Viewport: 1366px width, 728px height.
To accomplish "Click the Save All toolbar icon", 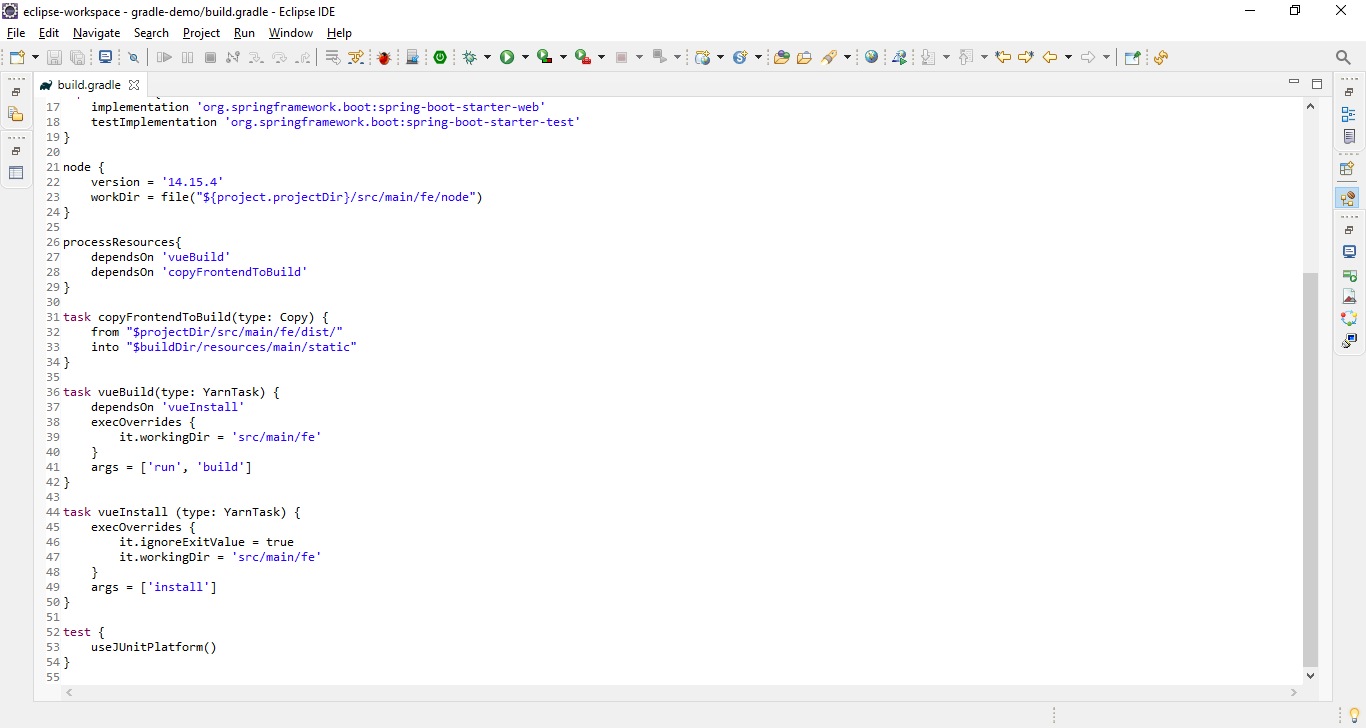I will [x=77, y=57].
